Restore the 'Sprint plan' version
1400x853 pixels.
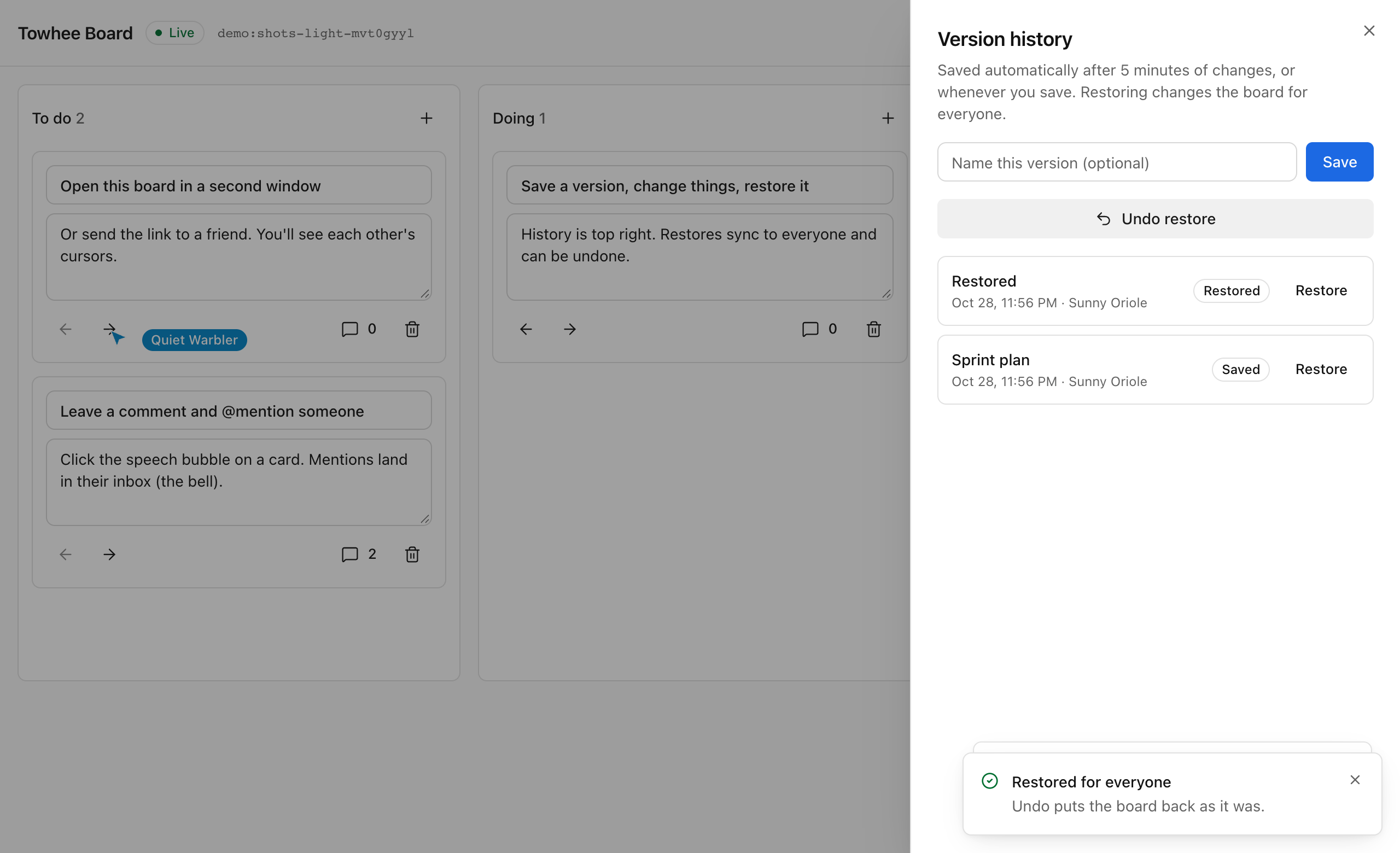tap(1321, 369)
